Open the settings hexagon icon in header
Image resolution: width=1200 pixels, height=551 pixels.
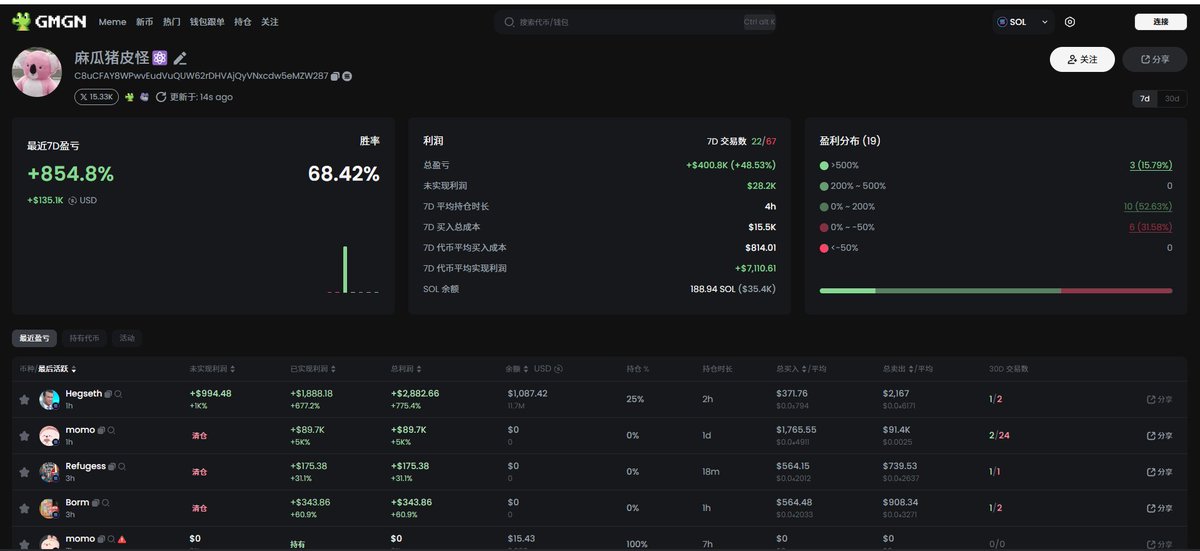coord(1070,22)
